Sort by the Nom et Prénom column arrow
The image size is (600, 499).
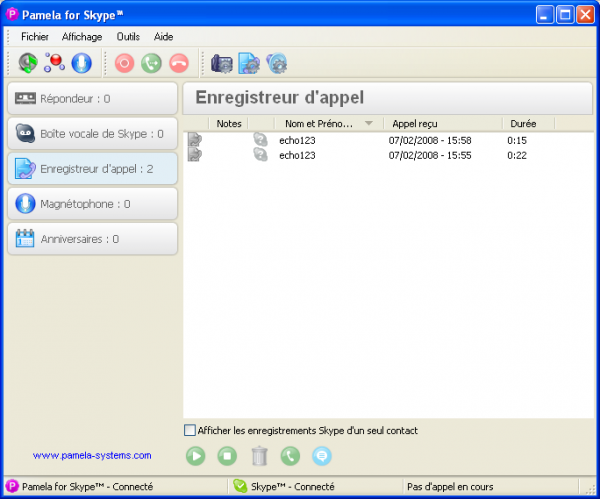tap(369, 124)
